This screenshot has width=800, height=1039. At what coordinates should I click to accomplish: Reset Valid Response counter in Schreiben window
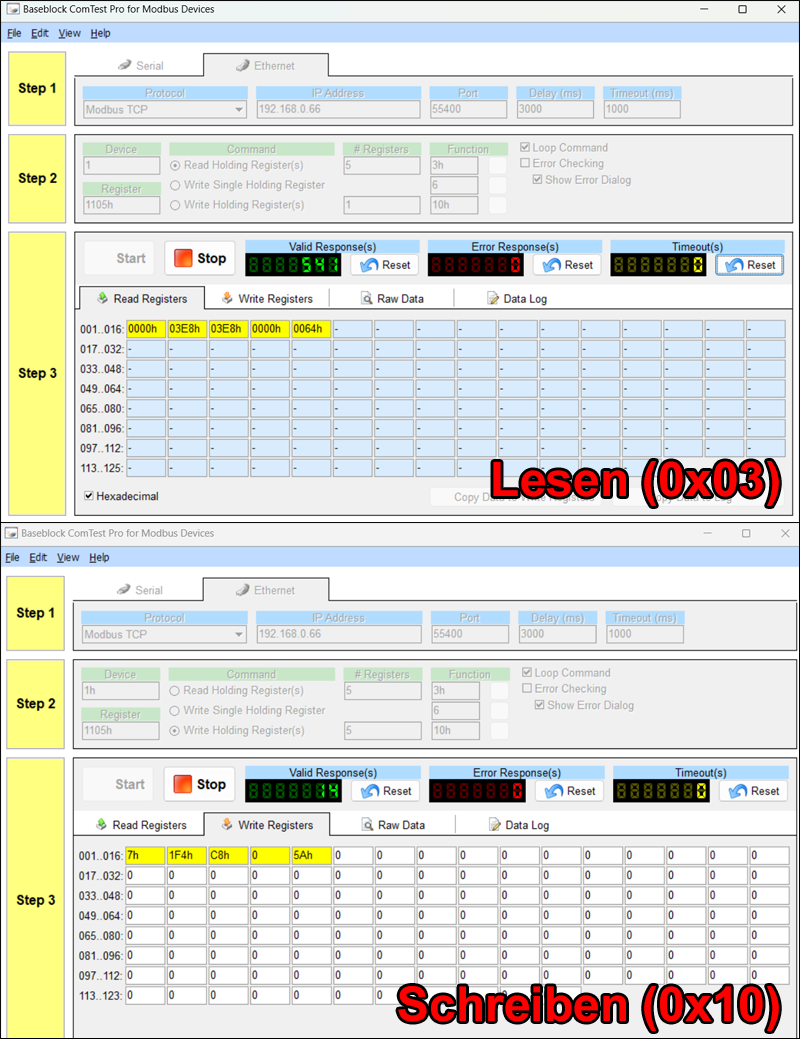385,791
